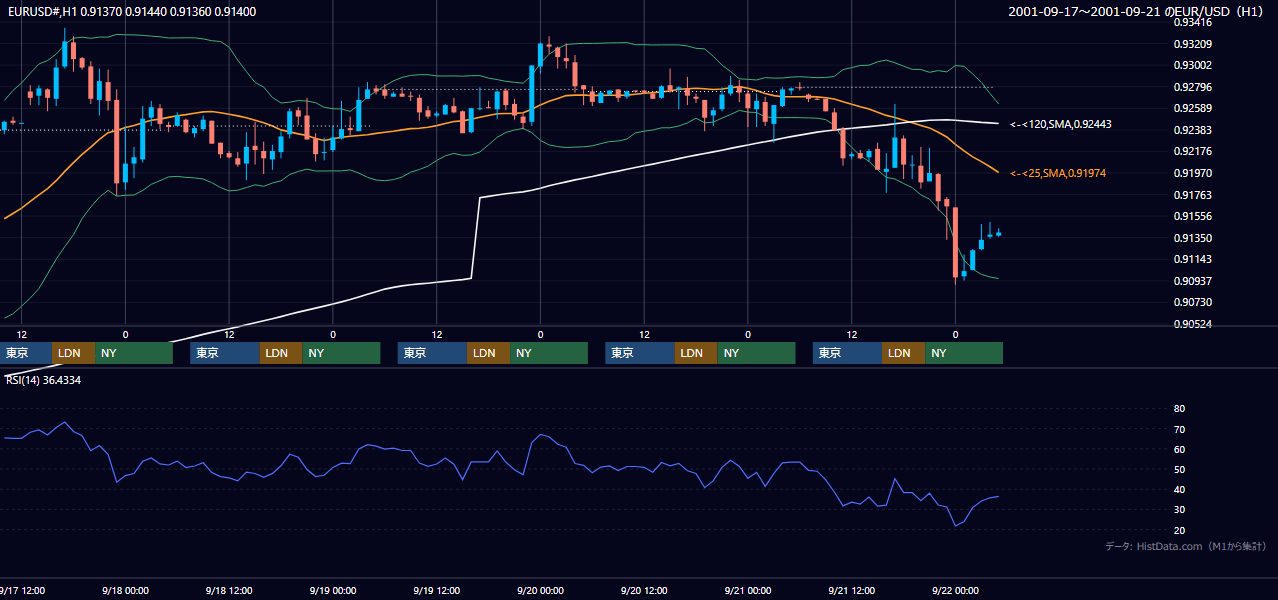This screenshot has width=1278, height=600.
Task: Click the 9/22 00:00 time axis label
Action: tap(955, 590)
